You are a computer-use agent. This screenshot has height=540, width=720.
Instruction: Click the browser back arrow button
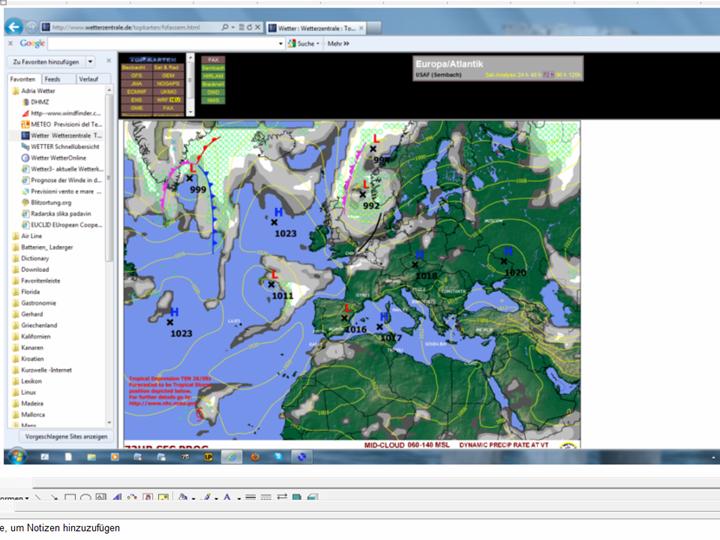click(x=14, y=27)
